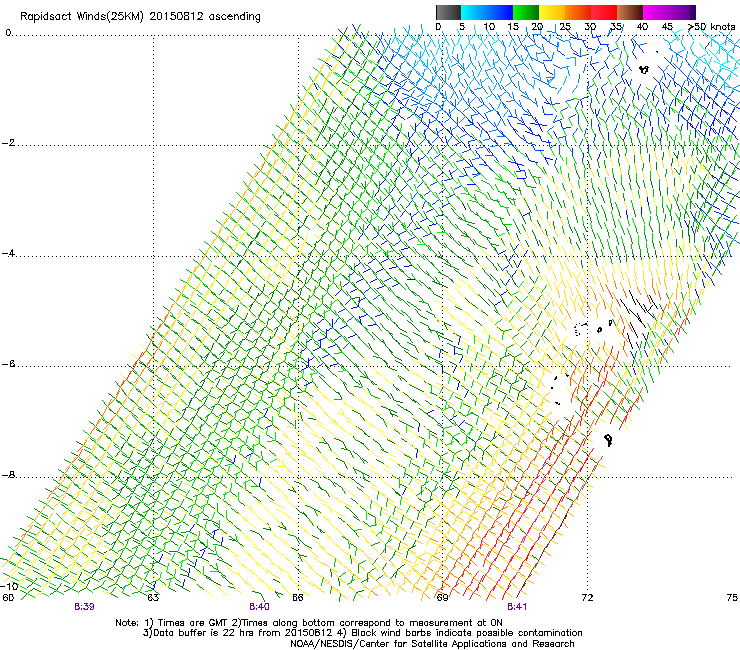Click the '45' legend scale label
Image resolution: width=740 pixels, height=650 pixels.
click(x=667, y=27)
